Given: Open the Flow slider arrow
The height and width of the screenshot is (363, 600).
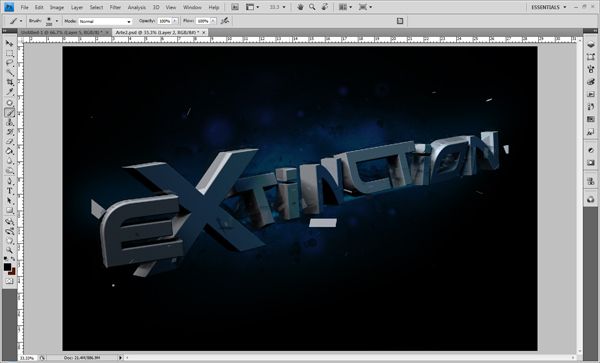Looking at the screenshot, I should click(213, 21).
